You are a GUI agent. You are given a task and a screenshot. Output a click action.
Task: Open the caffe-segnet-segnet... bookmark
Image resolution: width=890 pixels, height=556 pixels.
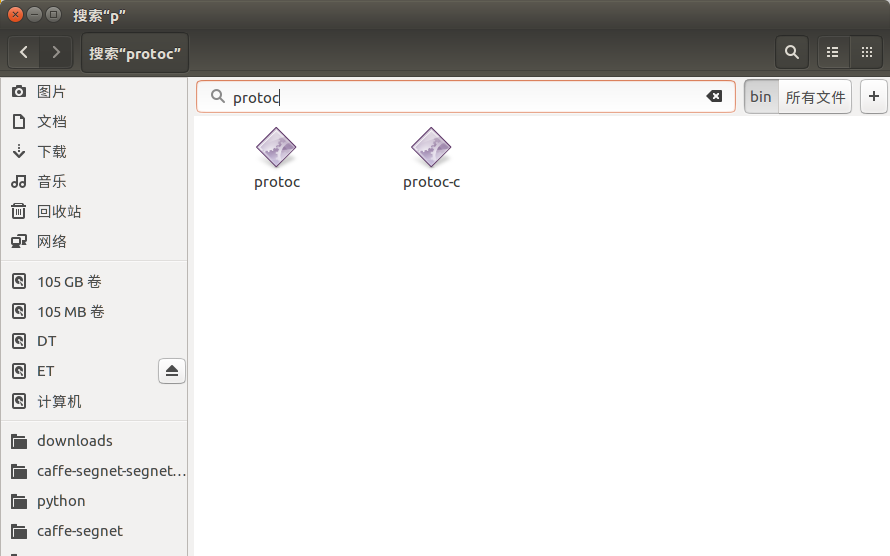tap(94, 471)
